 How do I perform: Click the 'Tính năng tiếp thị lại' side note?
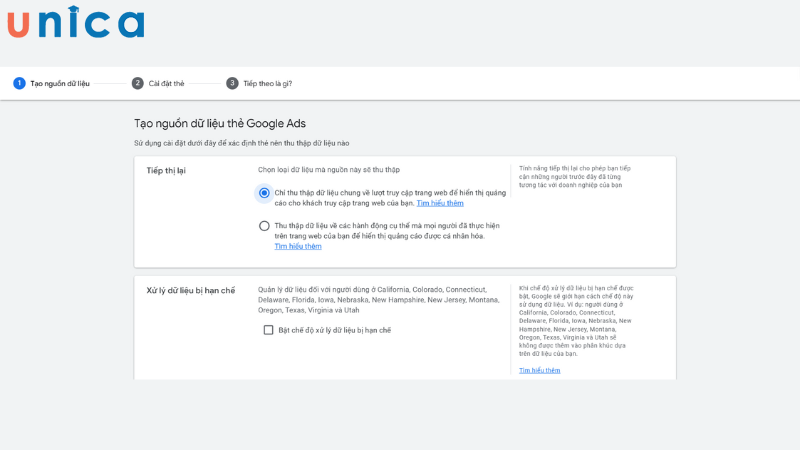pos(575,177)
